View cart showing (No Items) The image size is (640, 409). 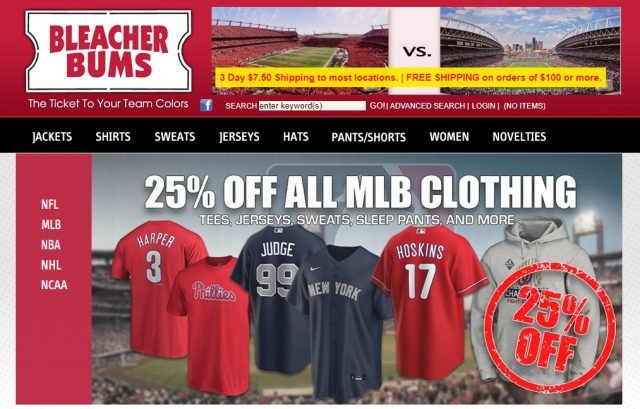pyautogui.click(x=524, y=106)
